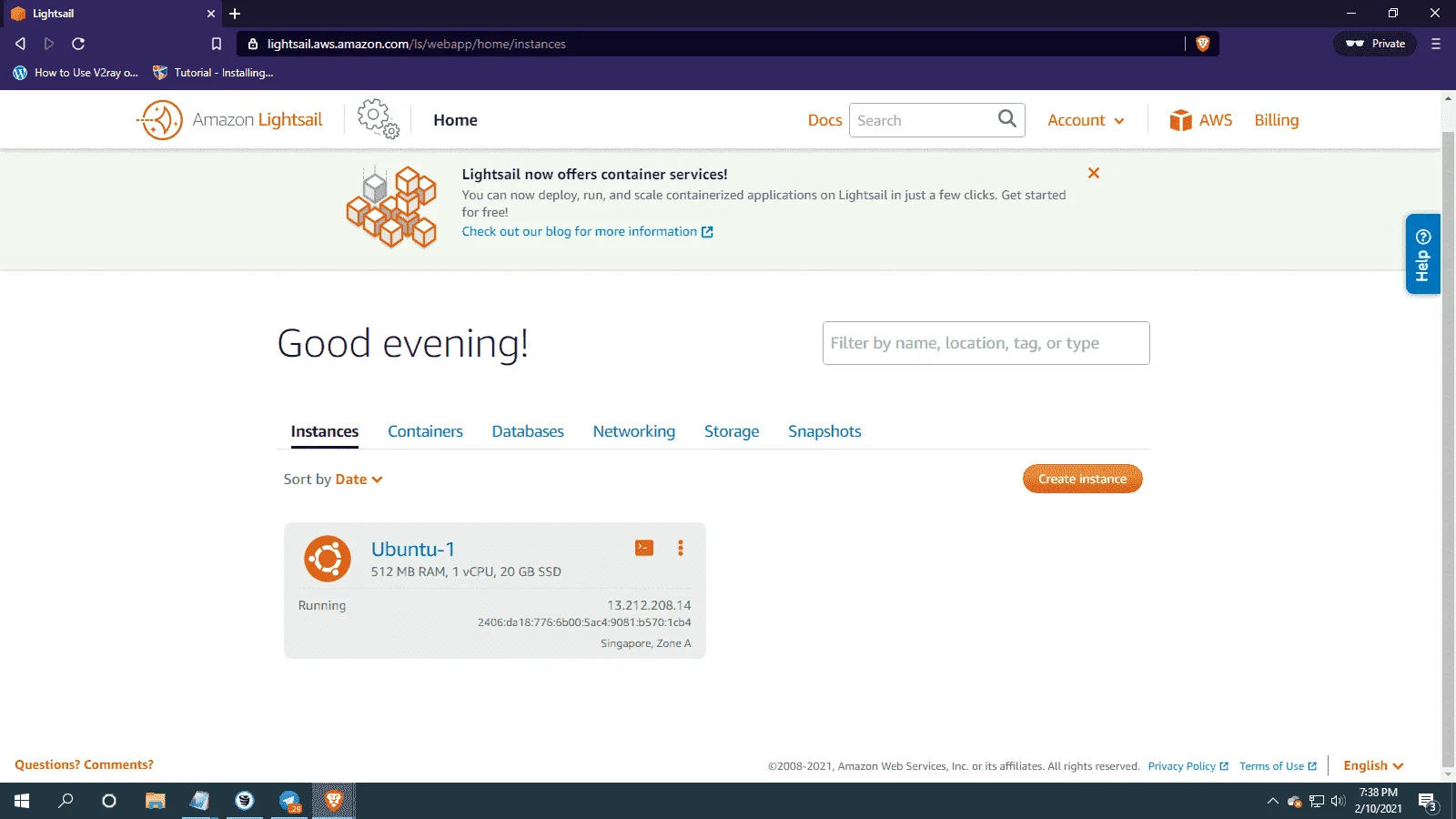1456x819 pixels.
Task: Open the Amazon Lightsail logo home link
Action: [x=229, y=120]
